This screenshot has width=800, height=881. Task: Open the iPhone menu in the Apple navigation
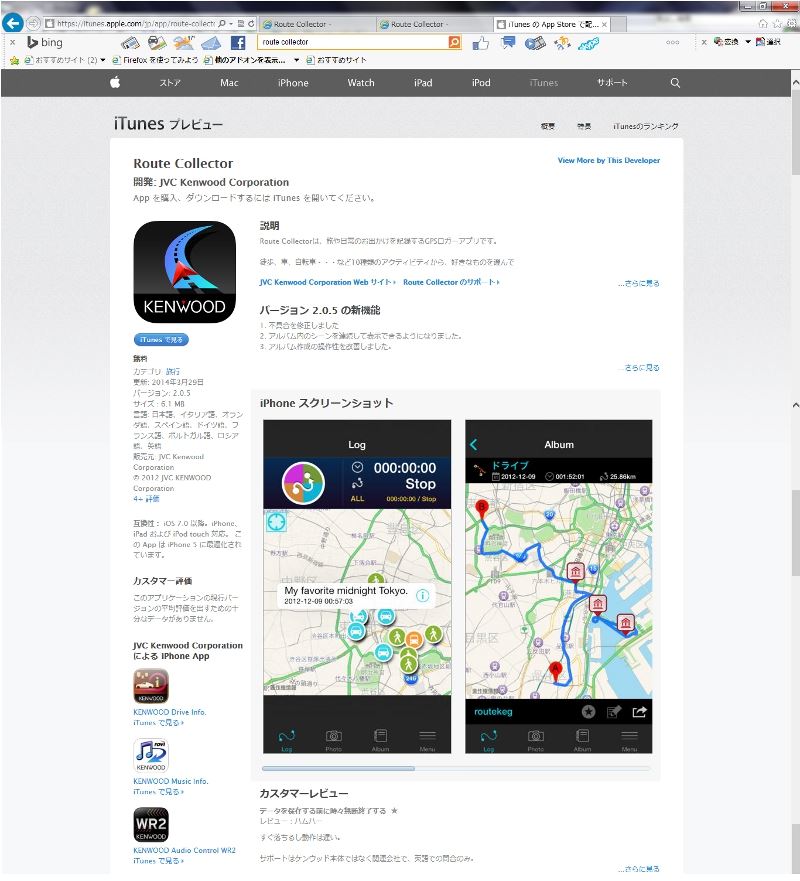(293, 83)
